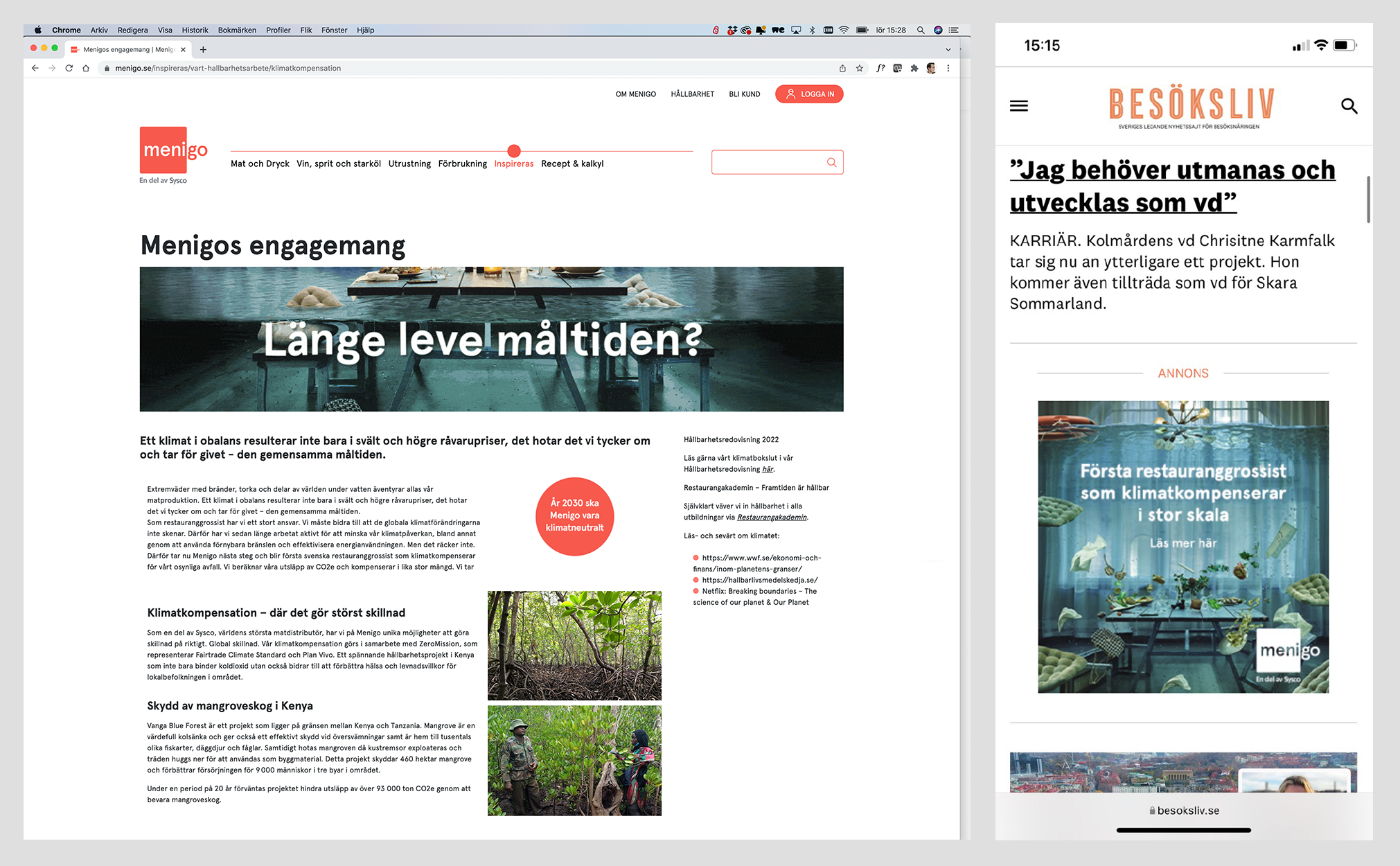Click the Creative Cloud menu bar icon
The image size is (1400, 866).
[x=746, y=30]
